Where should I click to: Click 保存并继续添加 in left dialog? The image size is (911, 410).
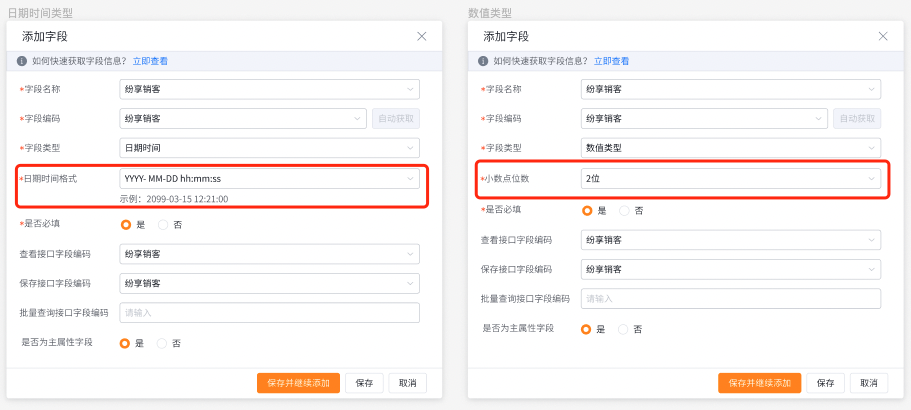(299, 383)
